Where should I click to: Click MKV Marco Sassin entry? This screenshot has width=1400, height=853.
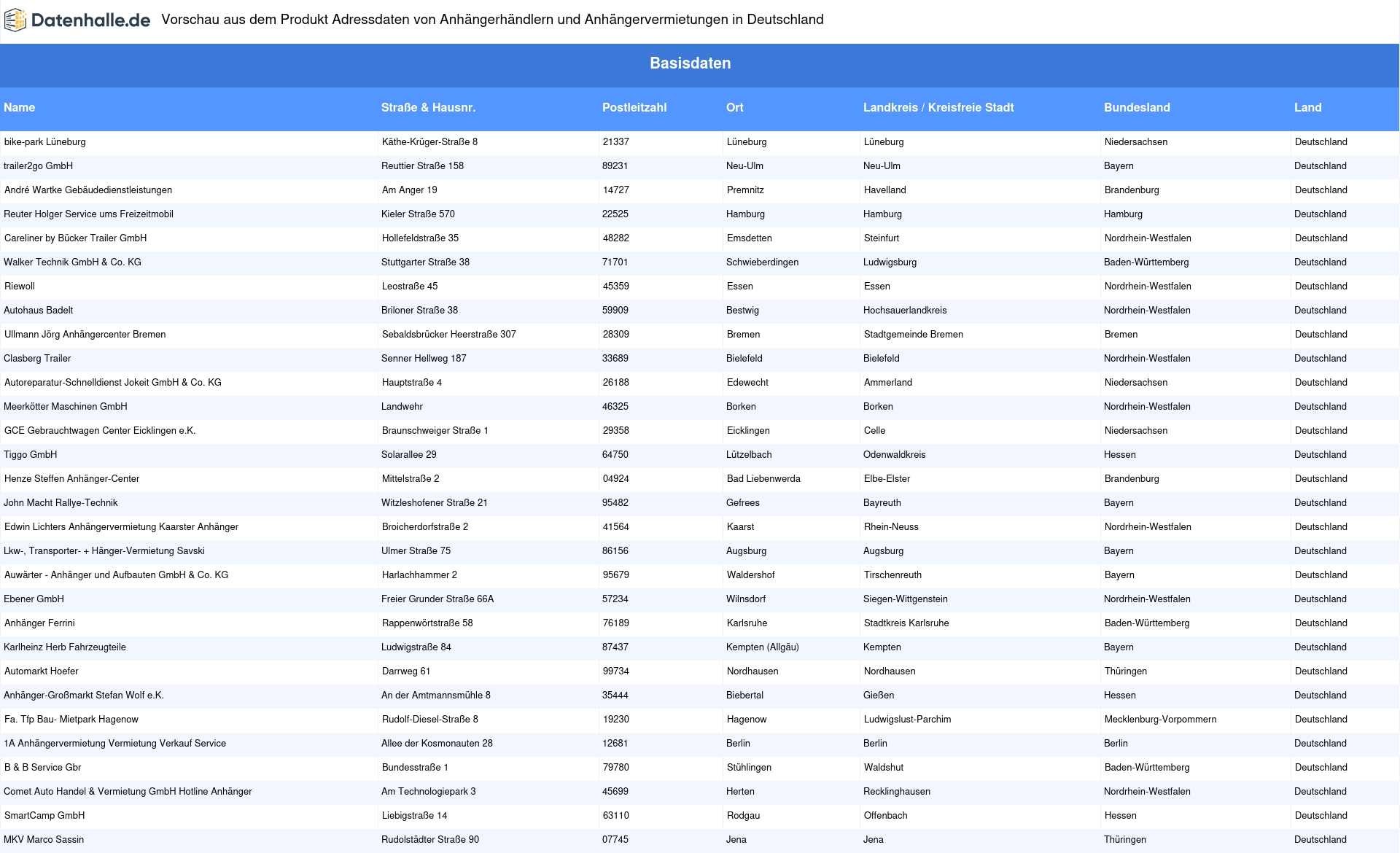pyautogui.click(x=44, y=840)
